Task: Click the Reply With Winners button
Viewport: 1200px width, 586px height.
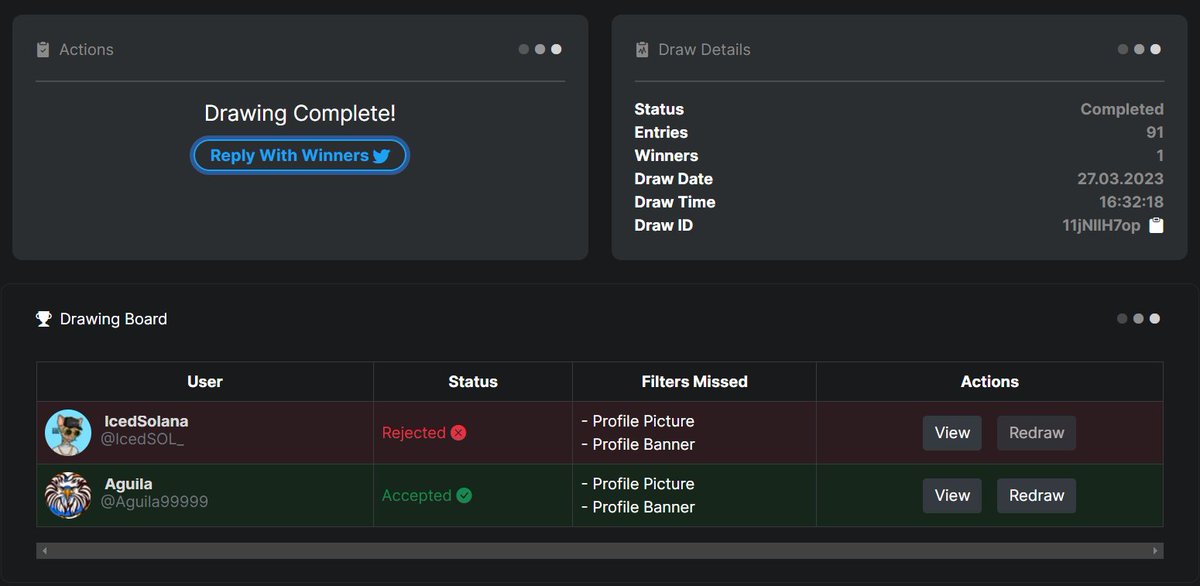Action: 300,156
